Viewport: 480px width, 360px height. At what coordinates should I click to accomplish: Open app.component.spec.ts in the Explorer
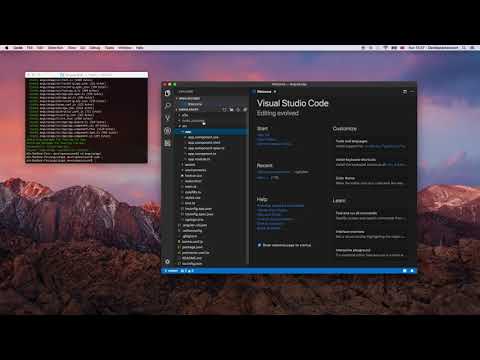[206, 148]
